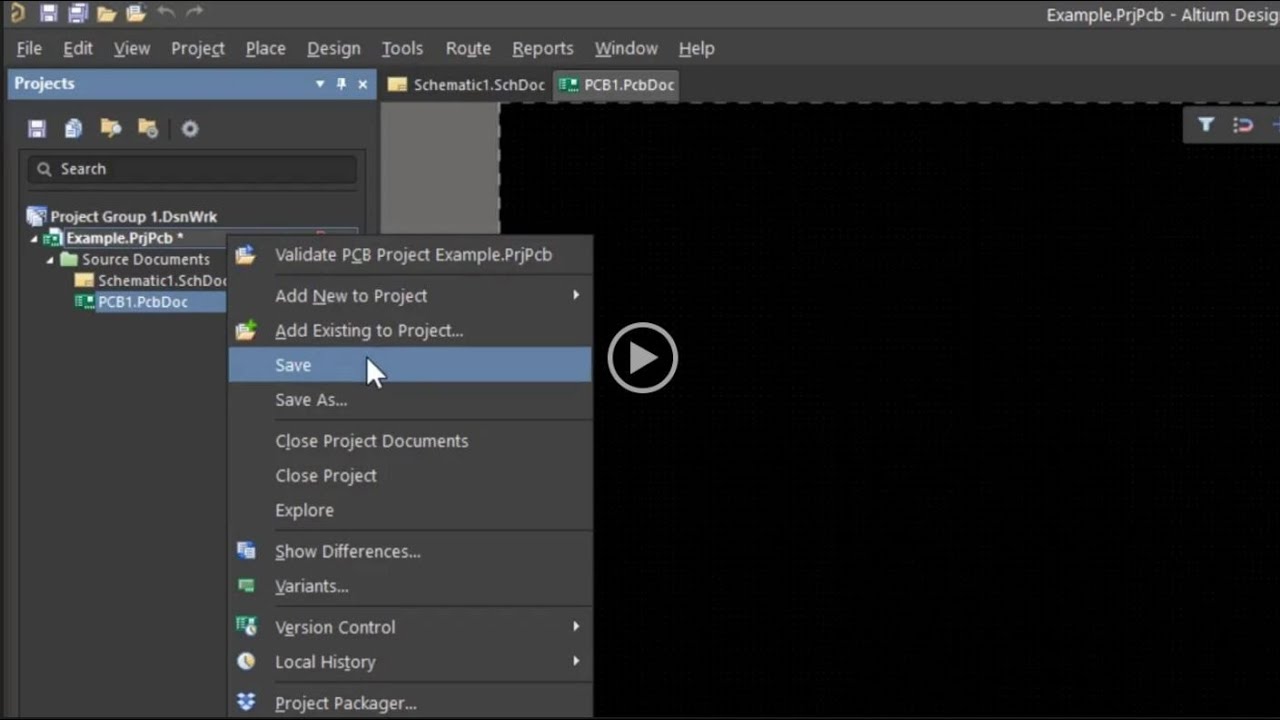Click the snap options icon beside the filter
The height and width of the screenshot is (720, 1280).
click(1243, 125)
